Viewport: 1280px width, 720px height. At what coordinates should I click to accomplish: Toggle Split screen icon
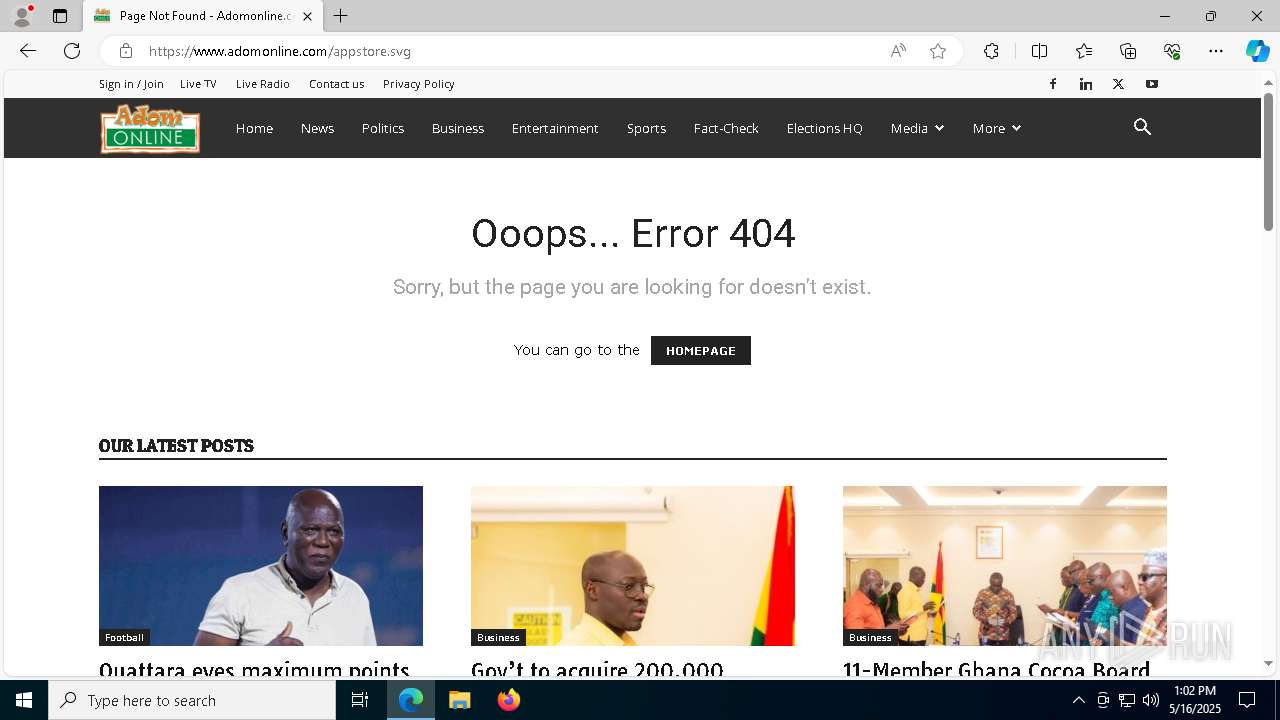point(1040,51)
